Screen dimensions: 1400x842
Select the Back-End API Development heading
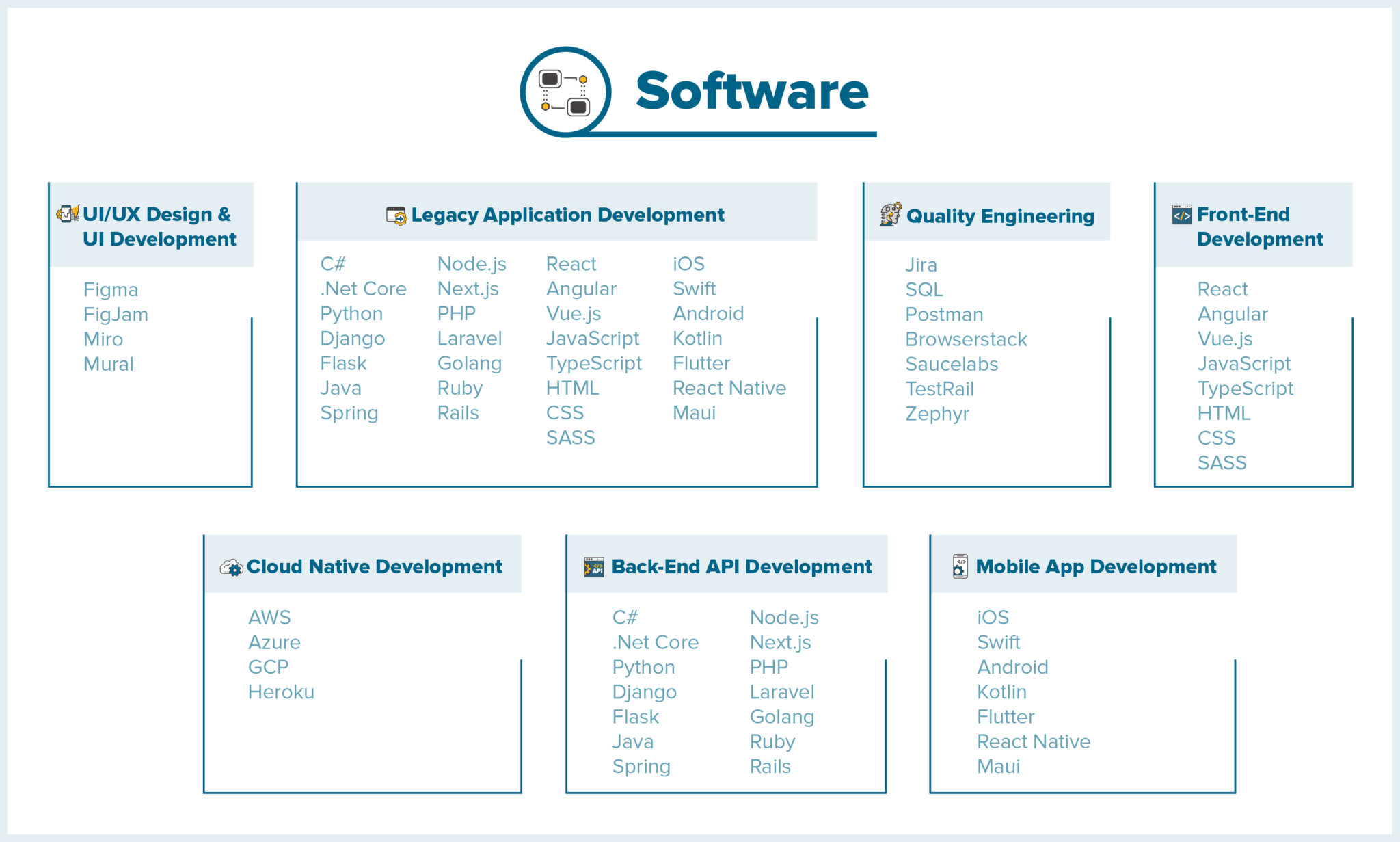(x=741, y=566)
